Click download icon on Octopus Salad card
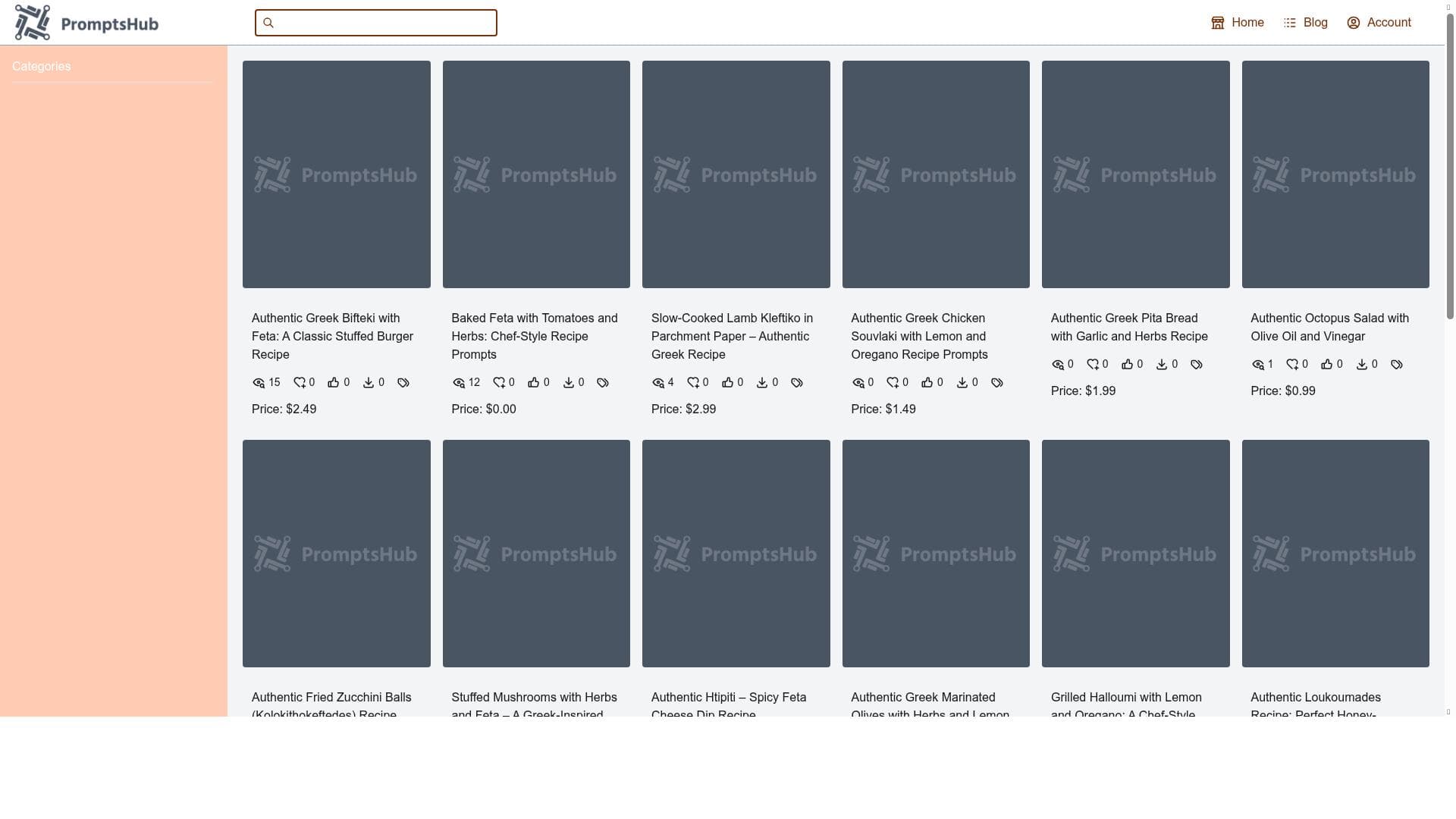Screen dimensions: 1456x819 pos(1362,365)
